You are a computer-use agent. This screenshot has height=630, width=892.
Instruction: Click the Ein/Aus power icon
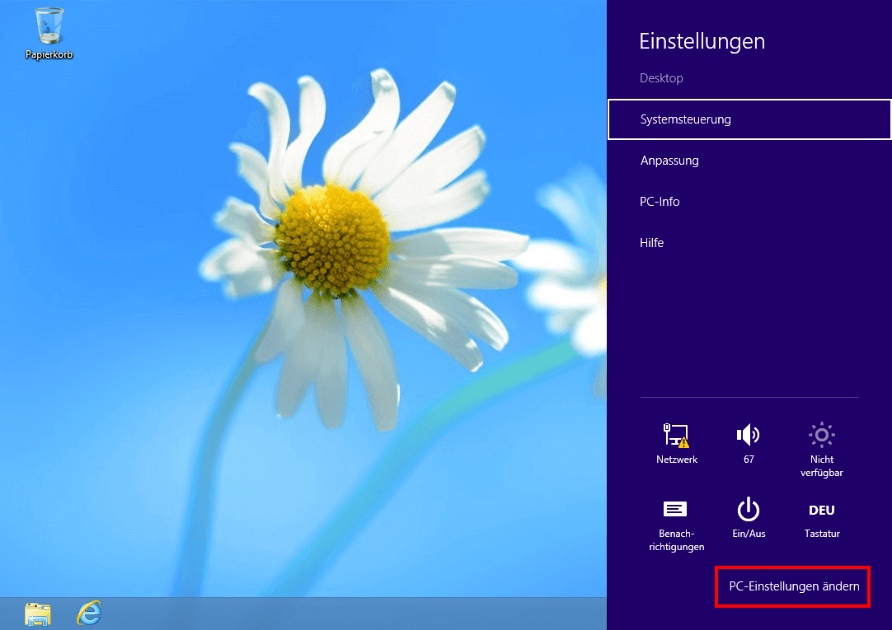coord(749,518)
